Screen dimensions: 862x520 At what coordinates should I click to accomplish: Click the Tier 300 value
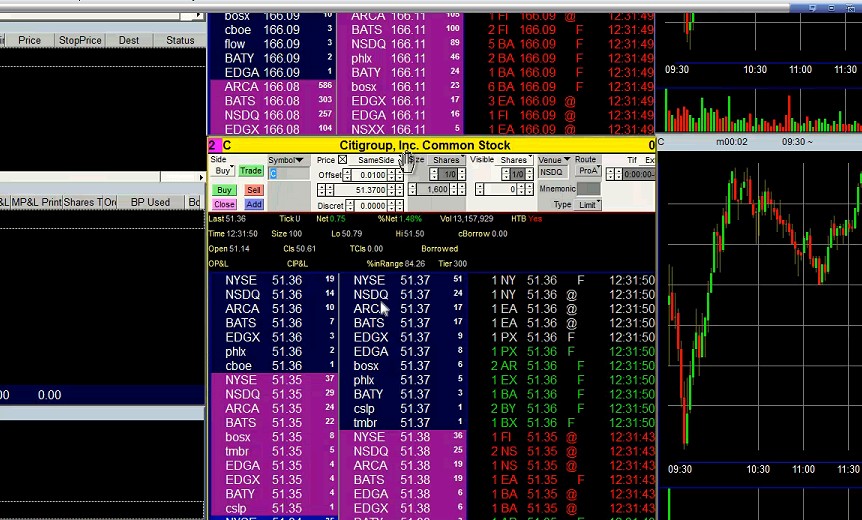[x=452, y=263]
